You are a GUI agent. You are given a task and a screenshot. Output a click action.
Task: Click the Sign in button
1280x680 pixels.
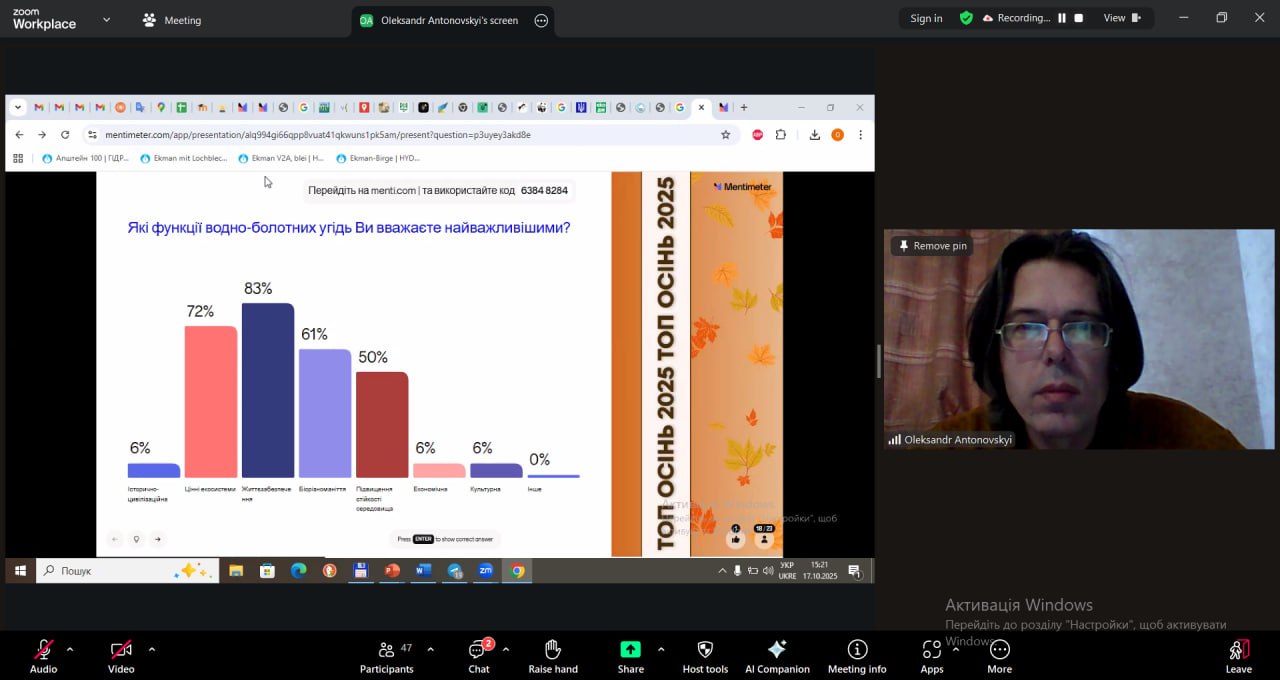[x=926, y=18]
